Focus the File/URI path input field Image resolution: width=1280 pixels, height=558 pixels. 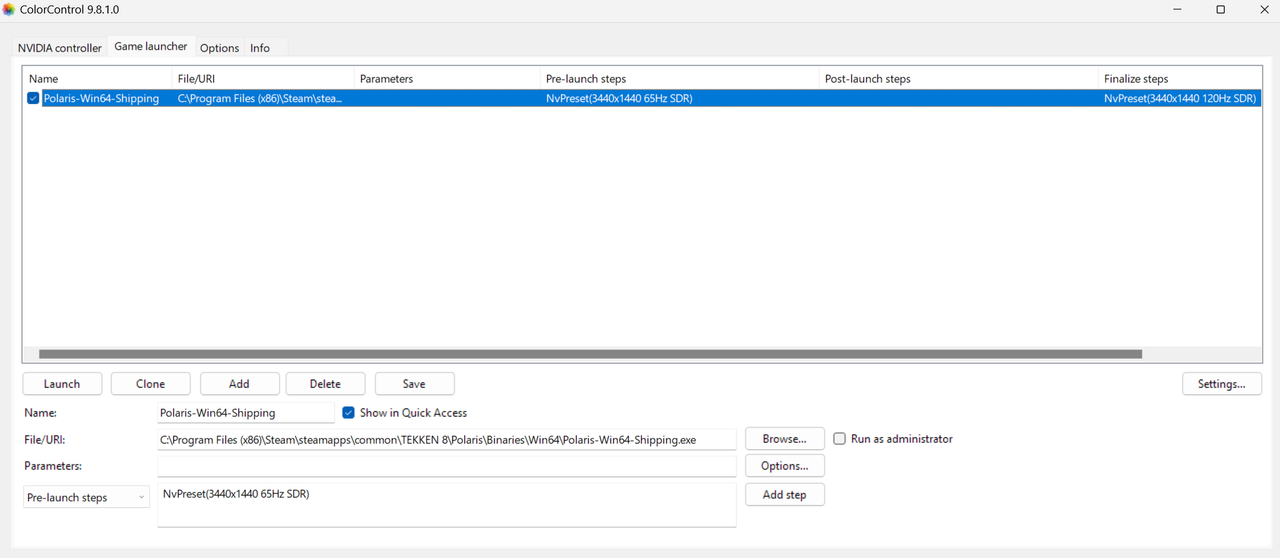point(447,439)
